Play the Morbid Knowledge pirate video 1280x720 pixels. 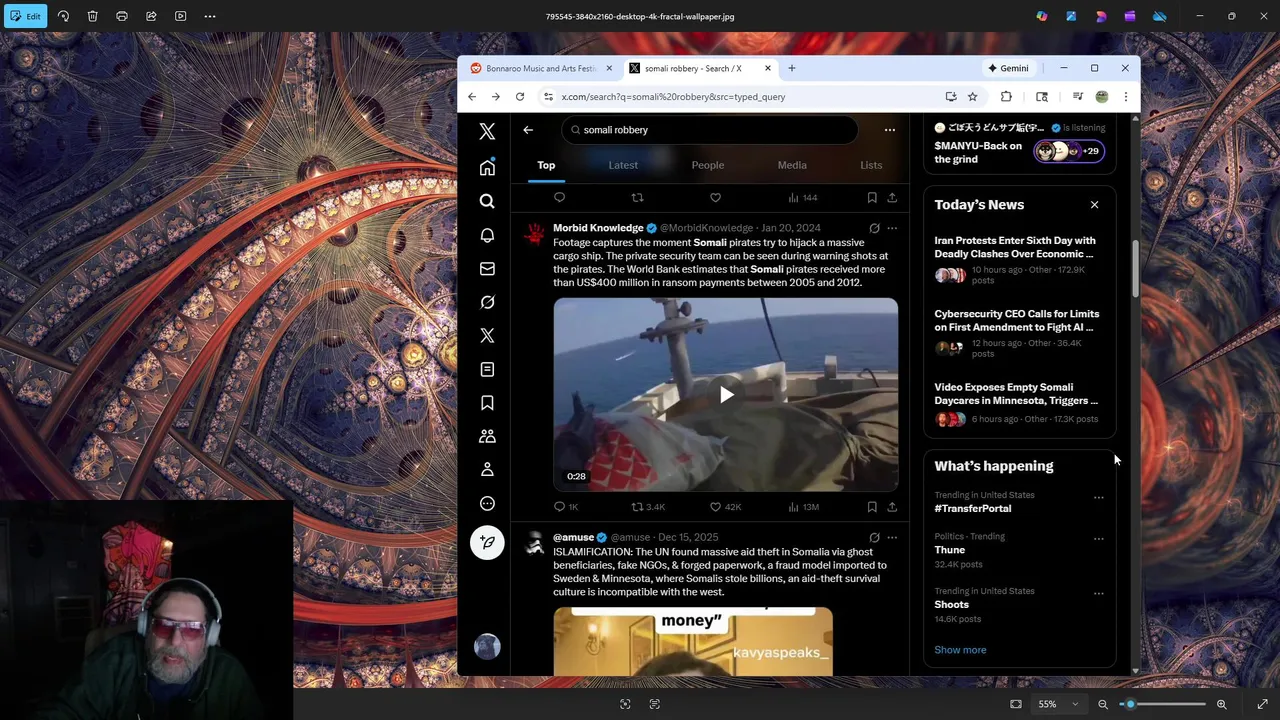pyautogui.click(x=726, y=394)
